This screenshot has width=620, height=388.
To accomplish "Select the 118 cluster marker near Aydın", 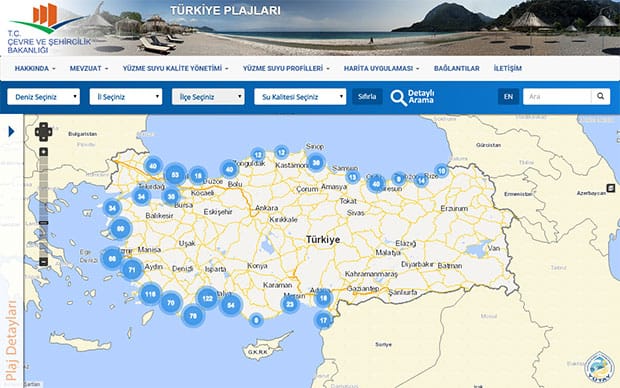I will tap(150, 294).
